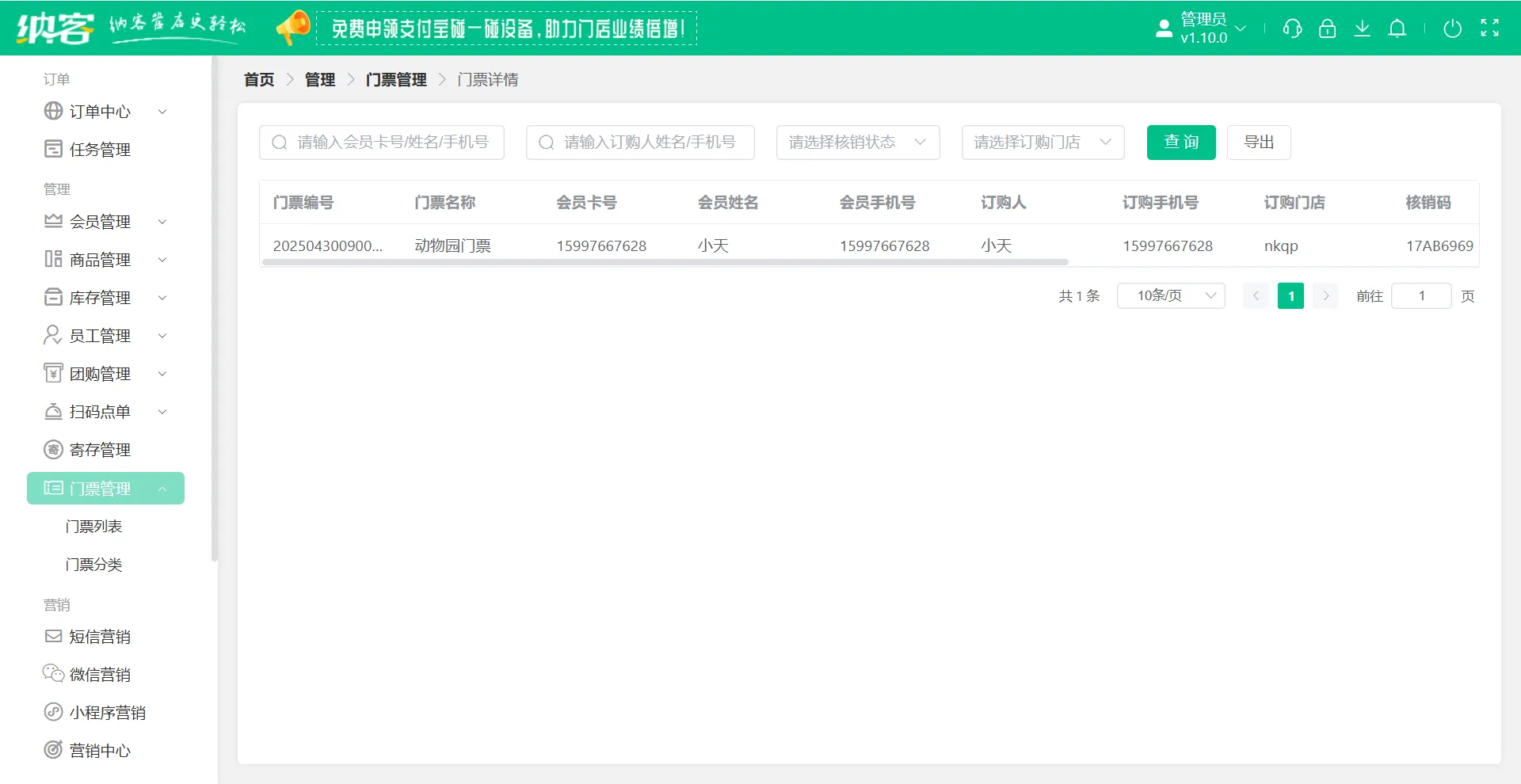Click the previous page arrow
This screenshot has width=1521, height=784.
pyautogui.click(x=1256, y=296)
